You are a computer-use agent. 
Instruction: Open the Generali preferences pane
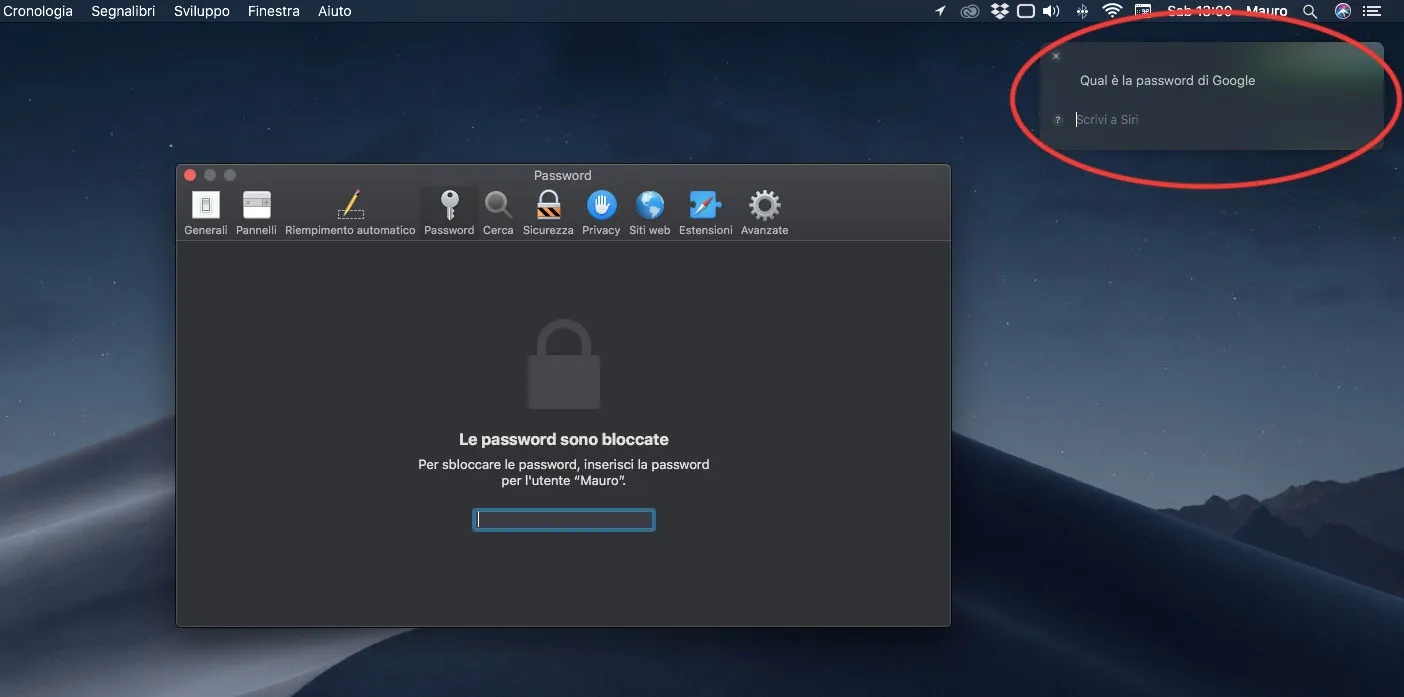pos(205,207)
